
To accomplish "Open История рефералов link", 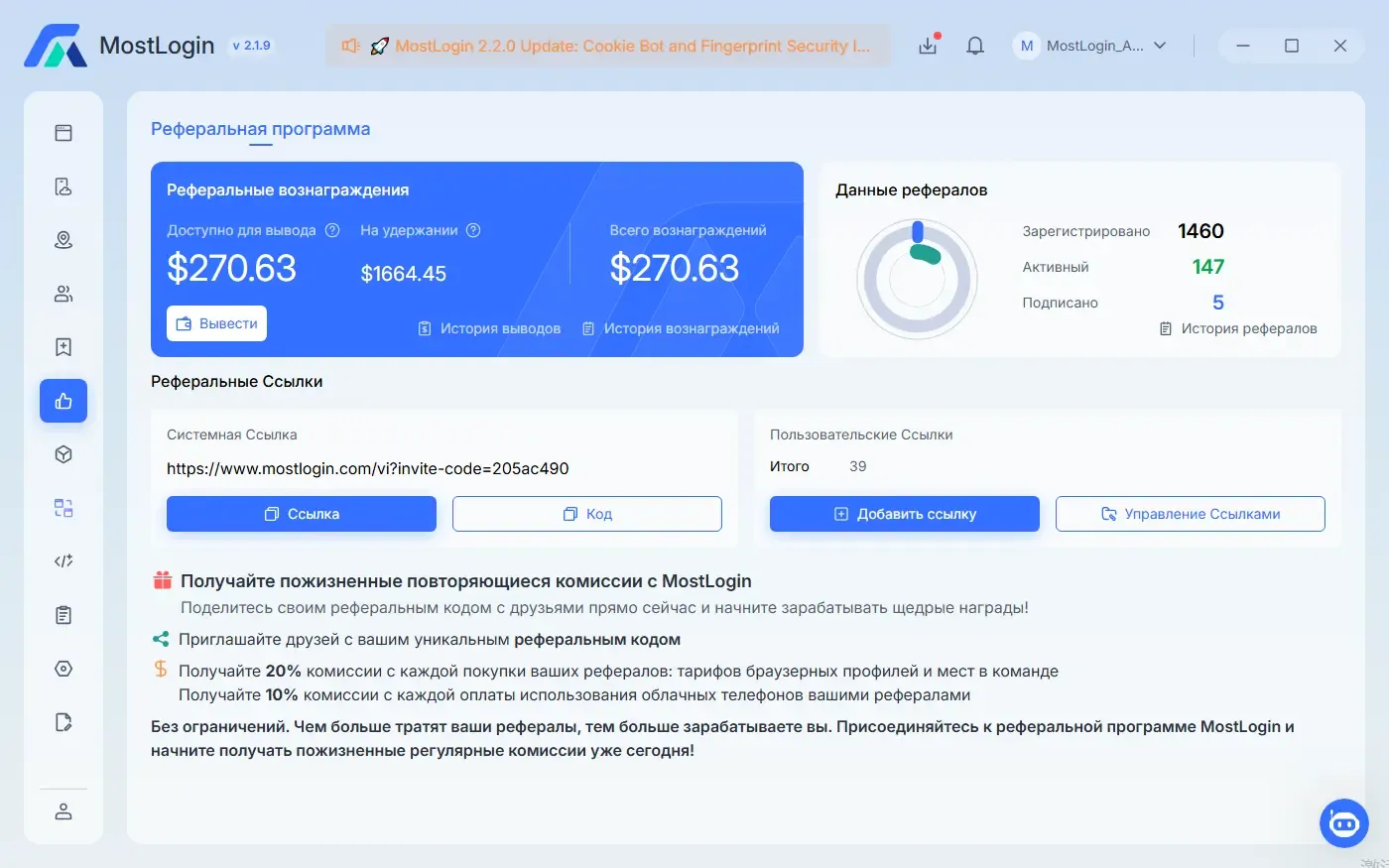I will pyautogui.click(x=1238, y=328).
